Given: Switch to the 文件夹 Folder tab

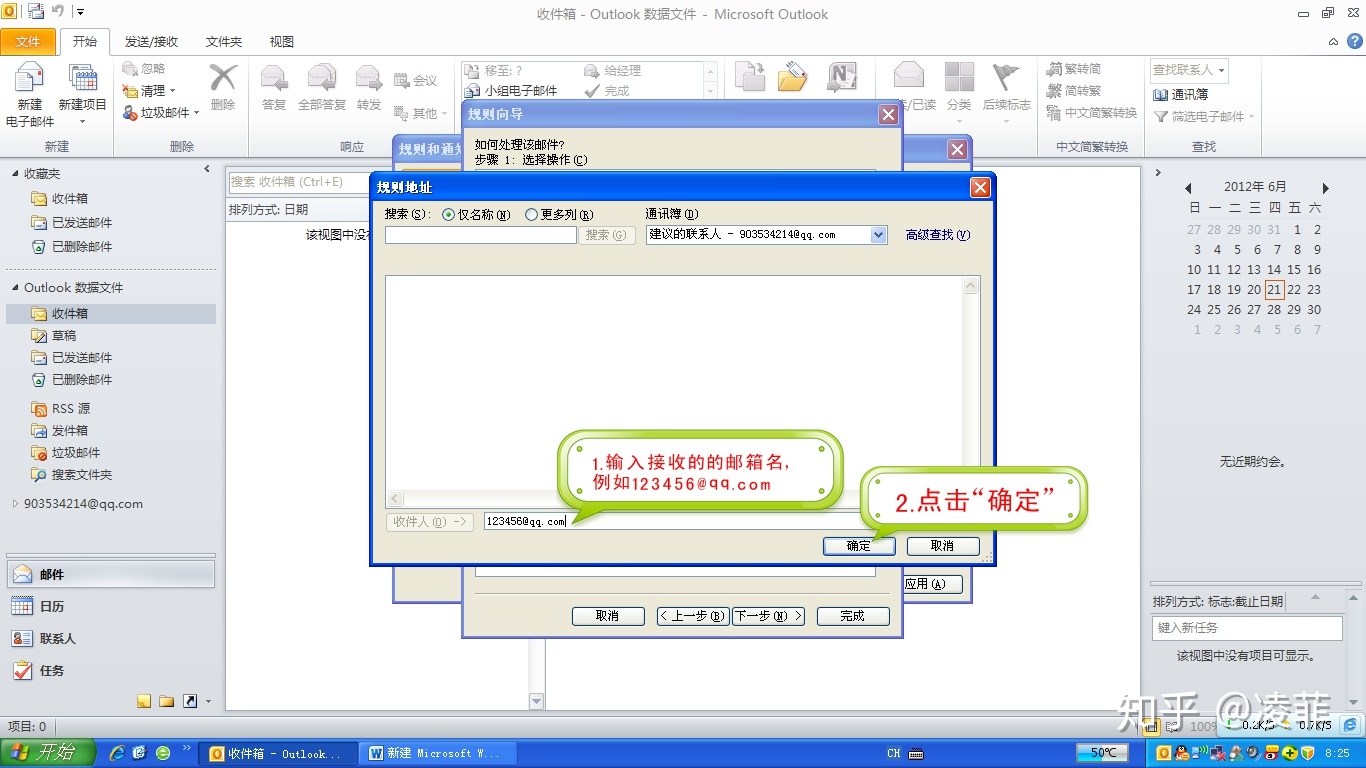Looking at the screenshot, I should (x=224, y=42).
